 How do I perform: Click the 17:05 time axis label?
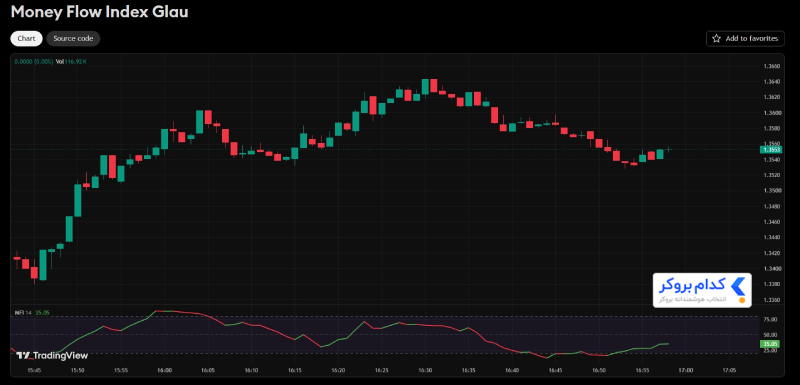click(x=729, y=371)
